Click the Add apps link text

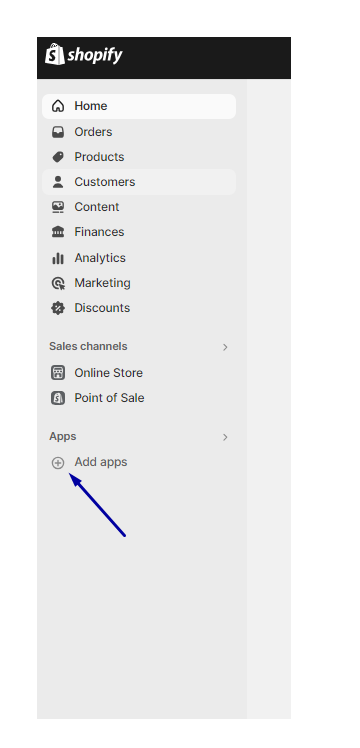101,463
